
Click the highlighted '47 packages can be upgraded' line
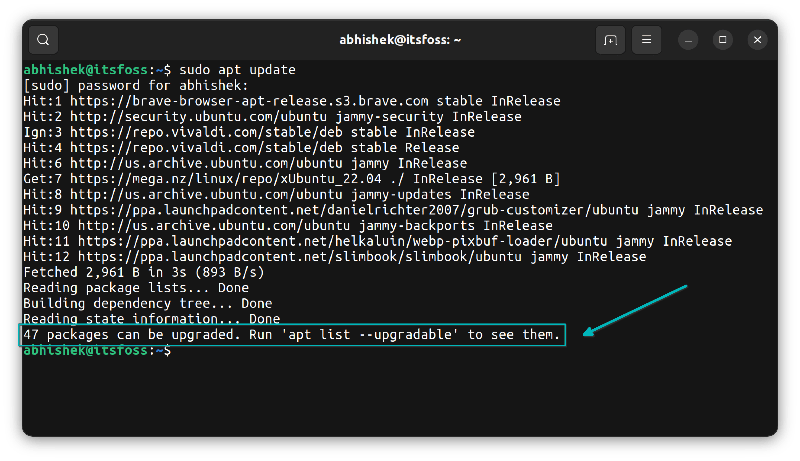292,335
